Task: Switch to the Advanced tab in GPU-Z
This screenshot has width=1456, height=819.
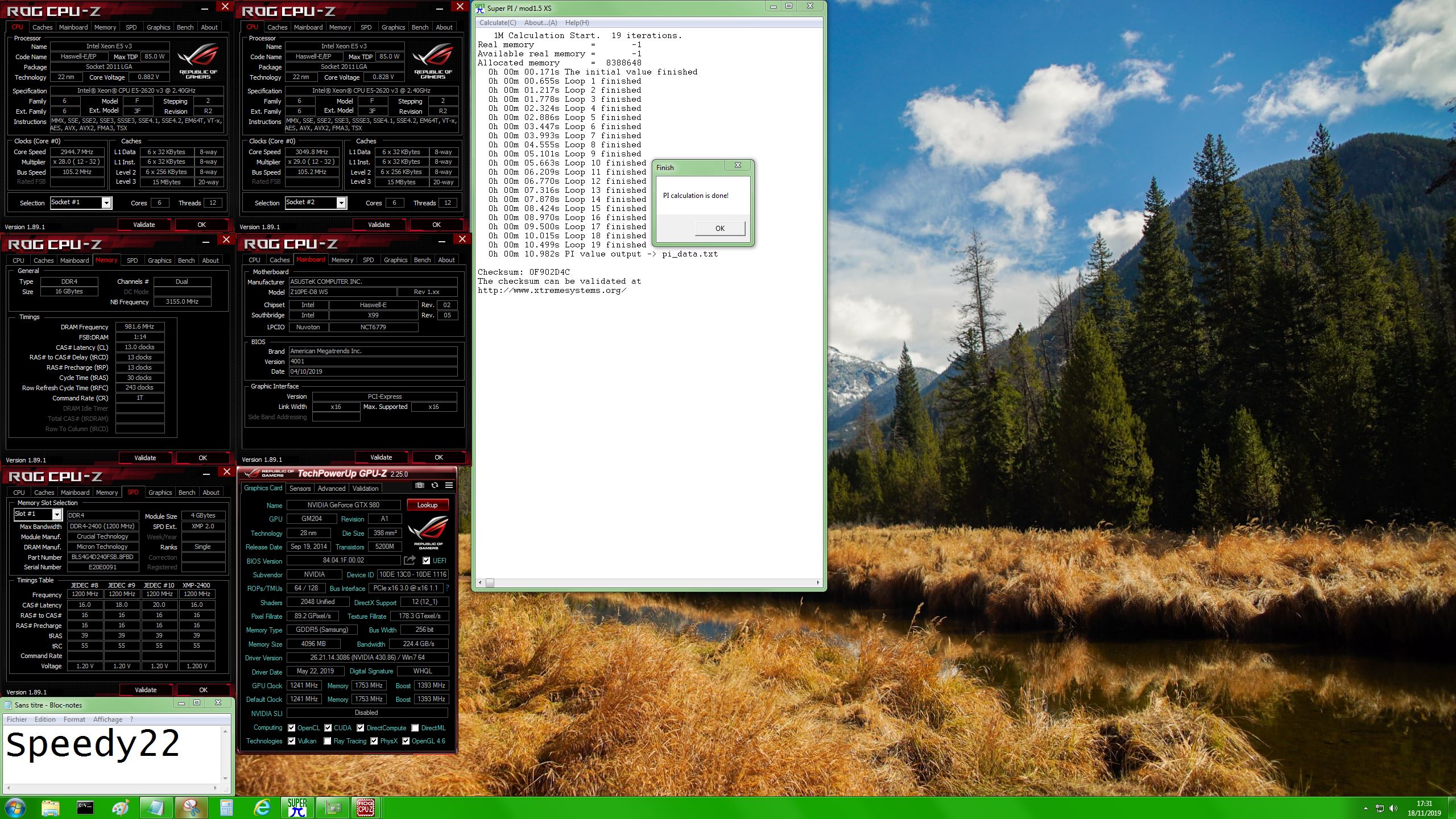Action: pos(332,488)
